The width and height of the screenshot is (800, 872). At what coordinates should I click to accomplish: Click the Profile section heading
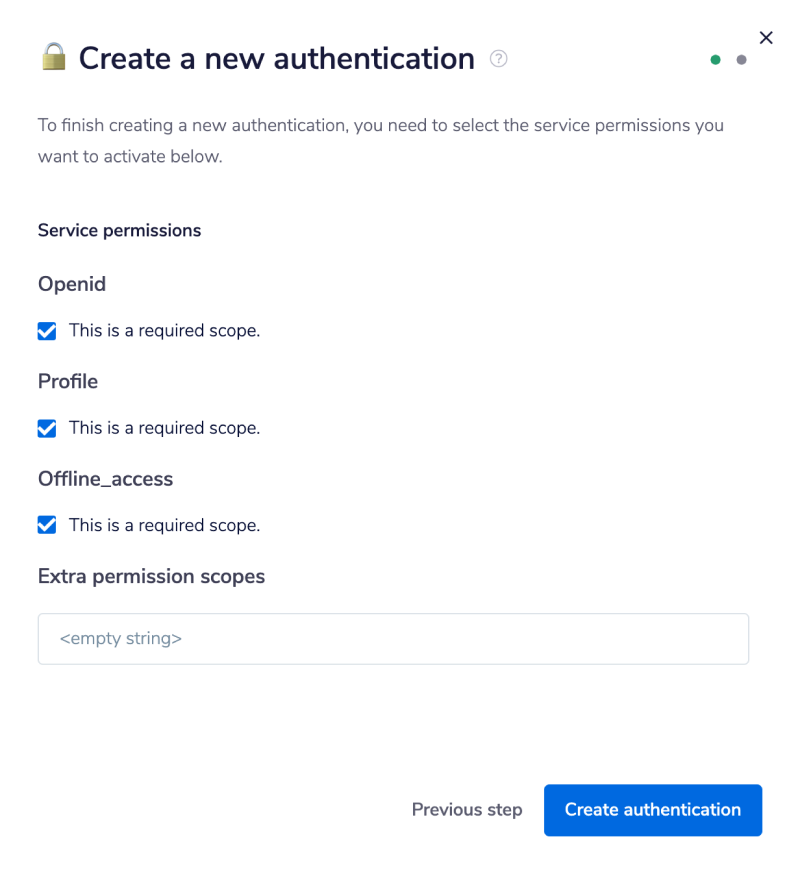[67, 381]
